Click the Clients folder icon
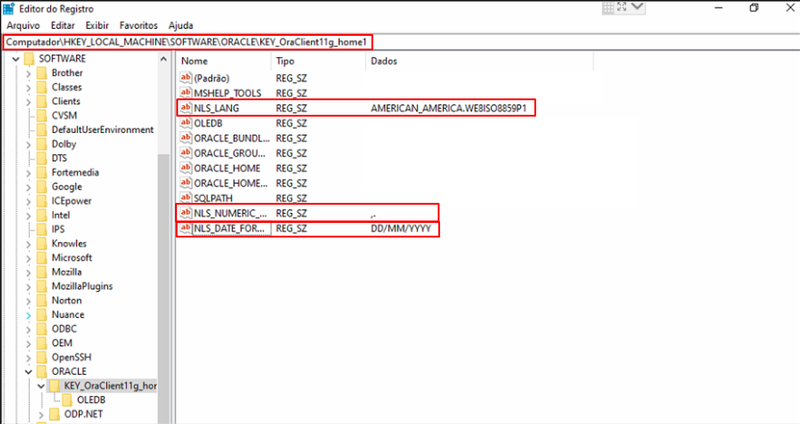 coord(42,101)
